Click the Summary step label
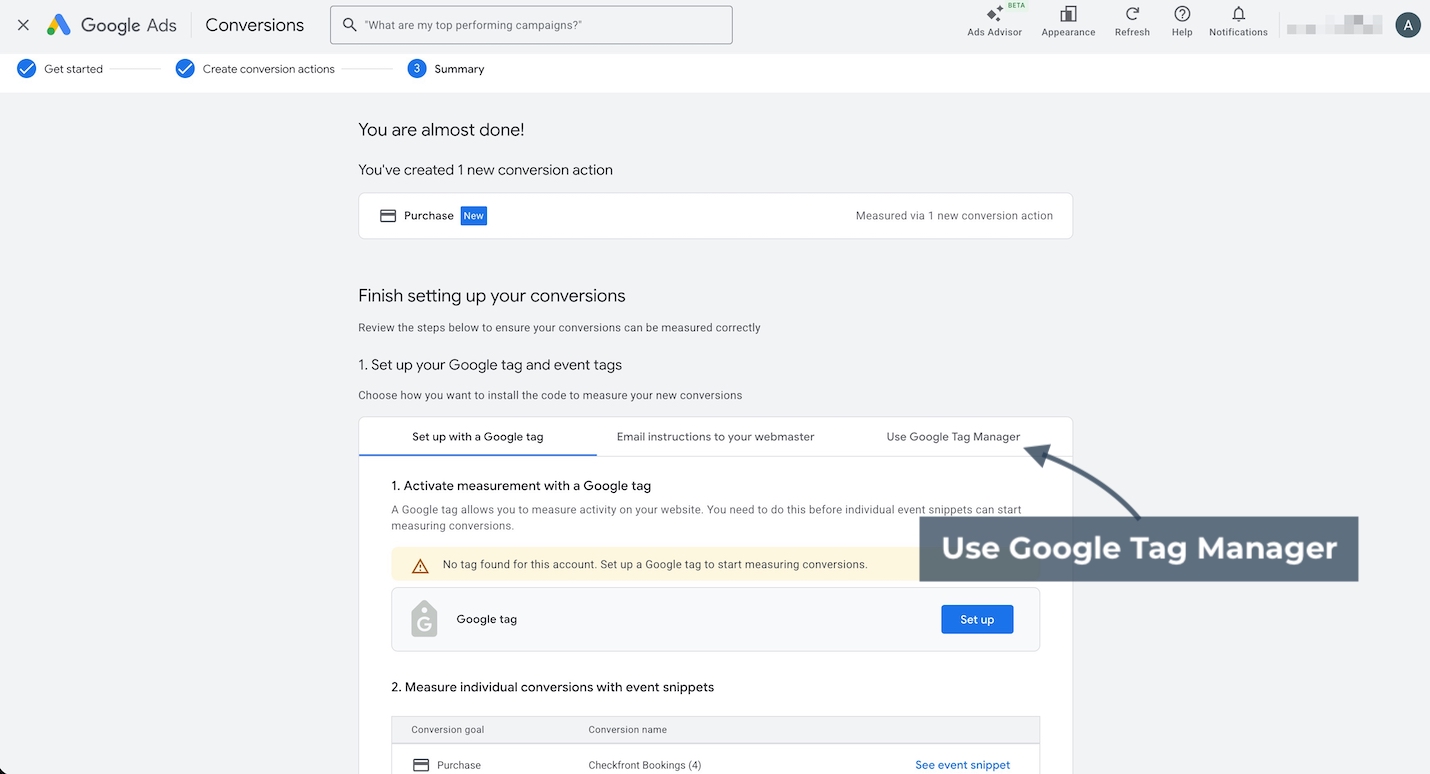 (x=459, y=69)
